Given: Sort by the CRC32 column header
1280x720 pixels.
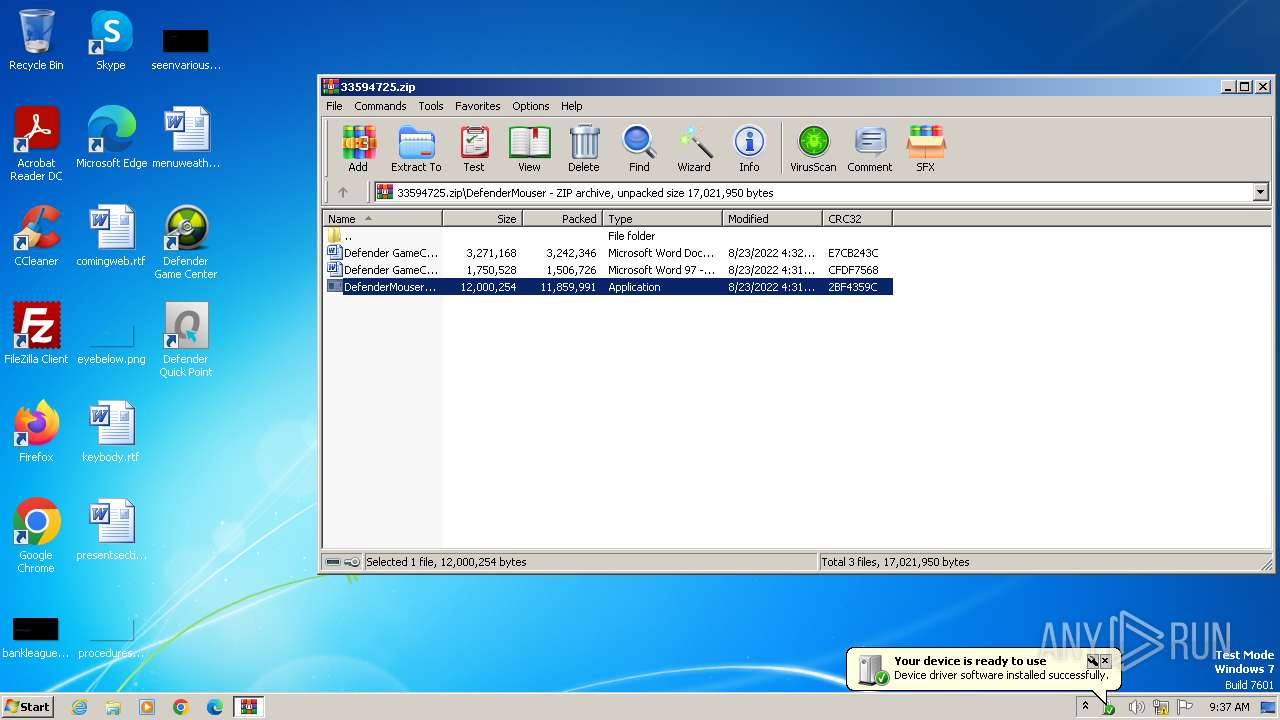Looking at the screenshot, I should 857,219.
